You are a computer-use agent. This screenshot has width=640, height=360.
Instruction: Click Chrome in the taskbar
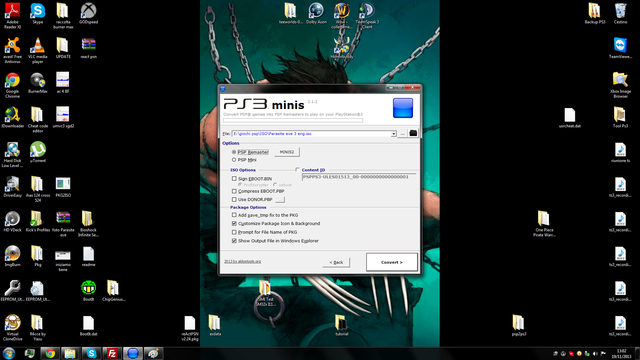click(x=50, y=353)
